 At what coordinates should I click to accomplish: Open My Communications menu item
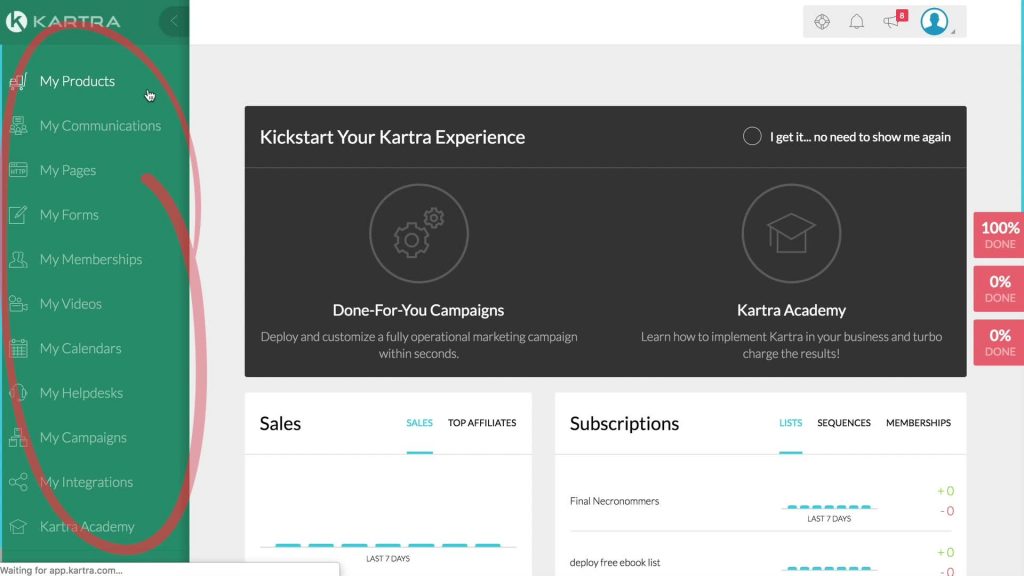[x=100, y=125]
